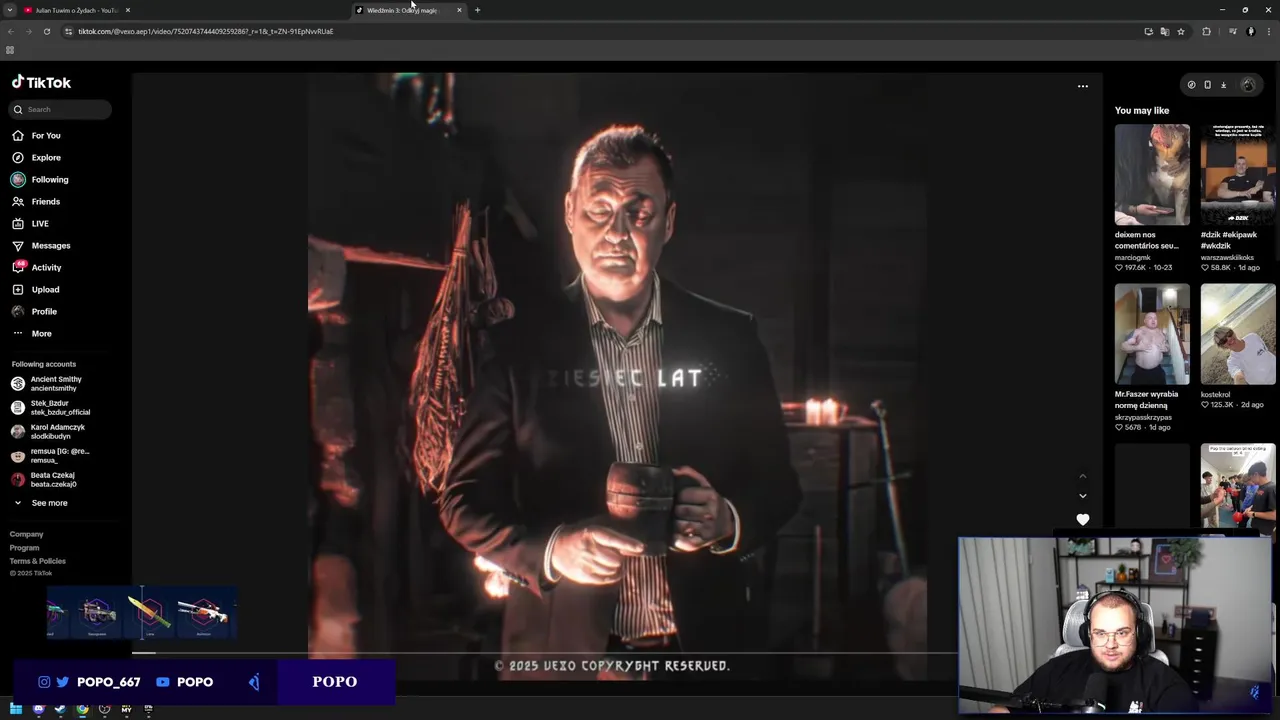Open the #dzik #ekipawk video thumbnail

pos(1238,174)
